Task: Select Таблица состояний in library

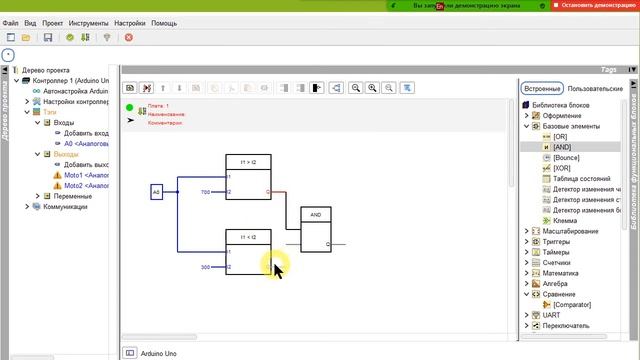Action: coord(582,179)
